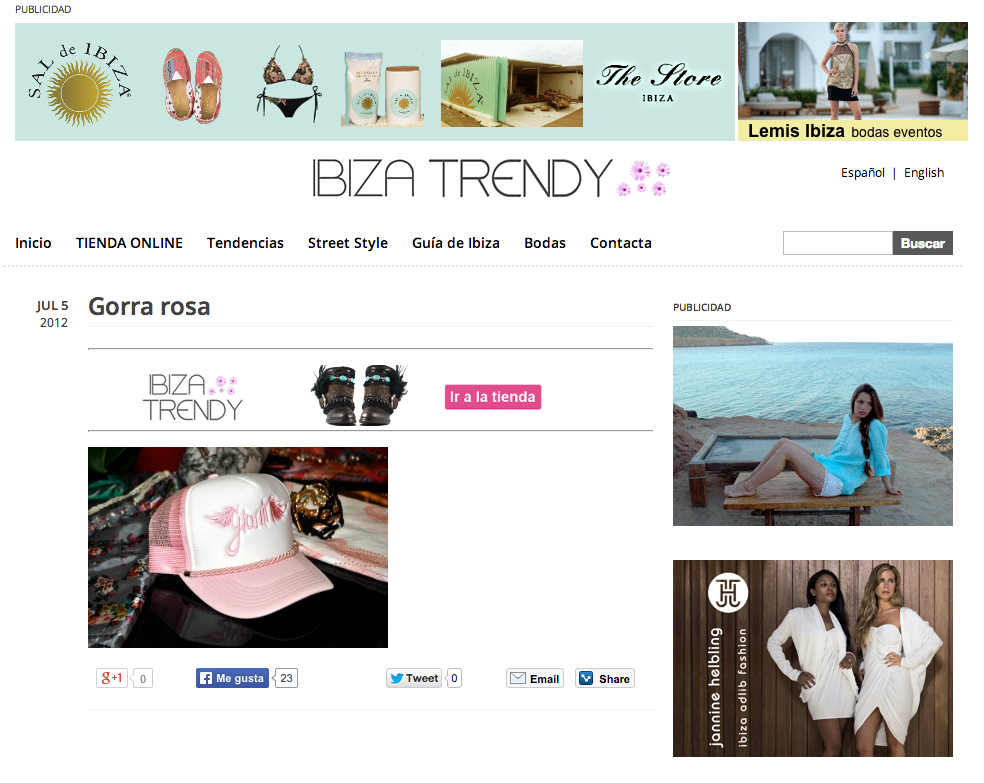Open the Guía de Ibiza menu

pyautogui.click(x=456, y=243)
